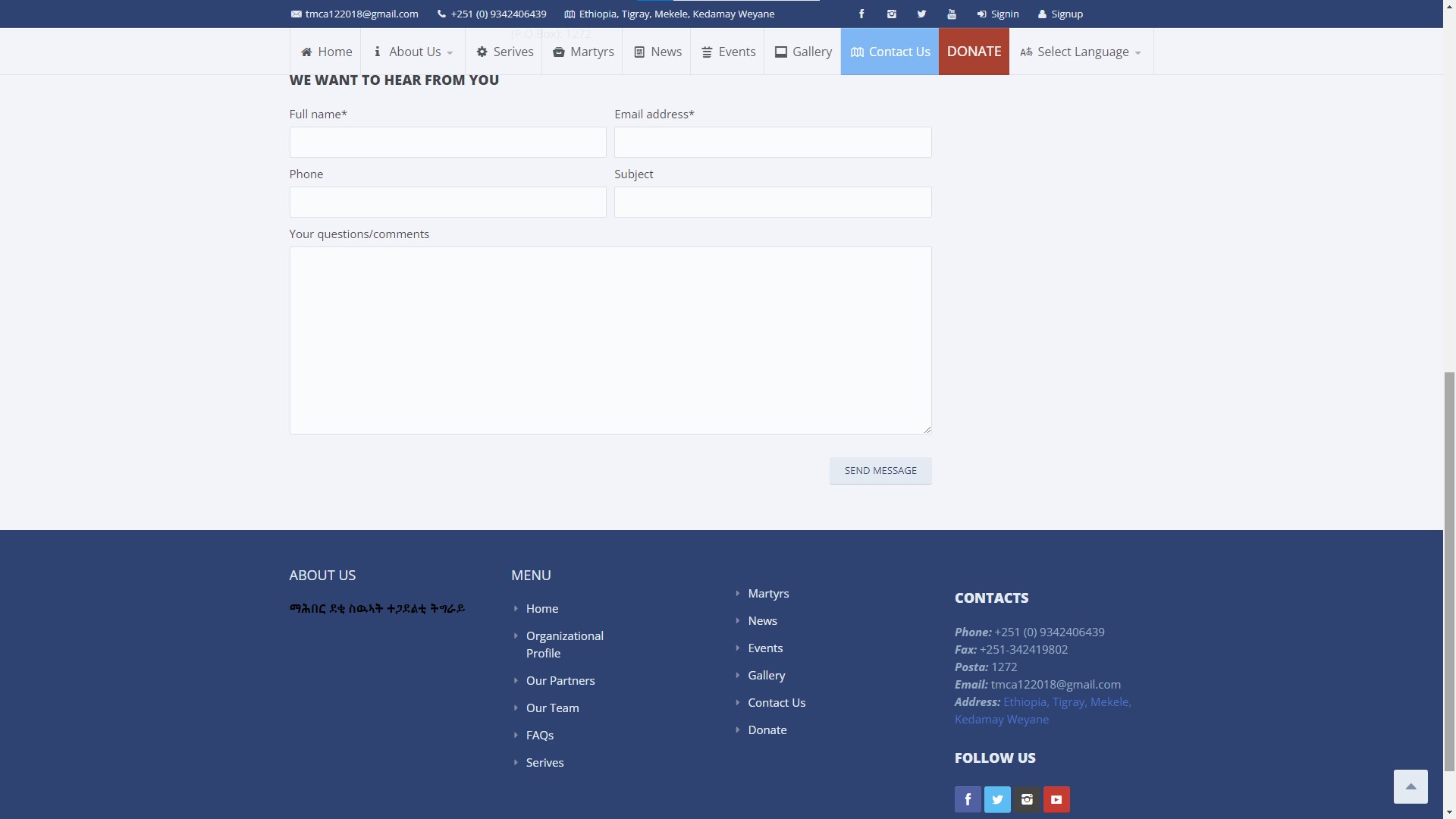The width and height of the screenshot is (1456, 819).
Task: Click the Full name input field
Action: [x=447, y=142]
